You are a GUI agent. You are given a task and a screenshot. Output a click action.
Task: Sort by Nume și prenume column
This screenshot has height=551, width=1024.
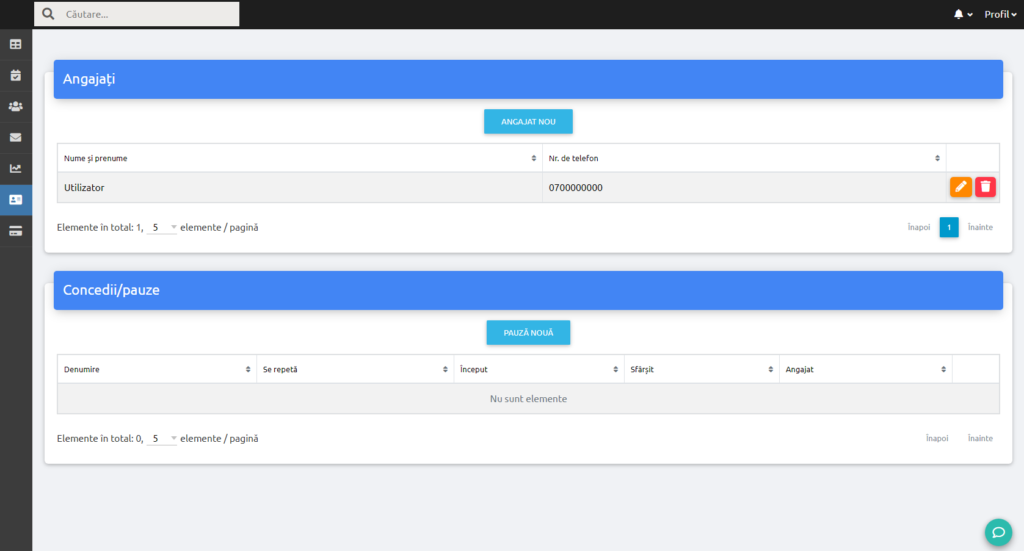coord(300,158)
